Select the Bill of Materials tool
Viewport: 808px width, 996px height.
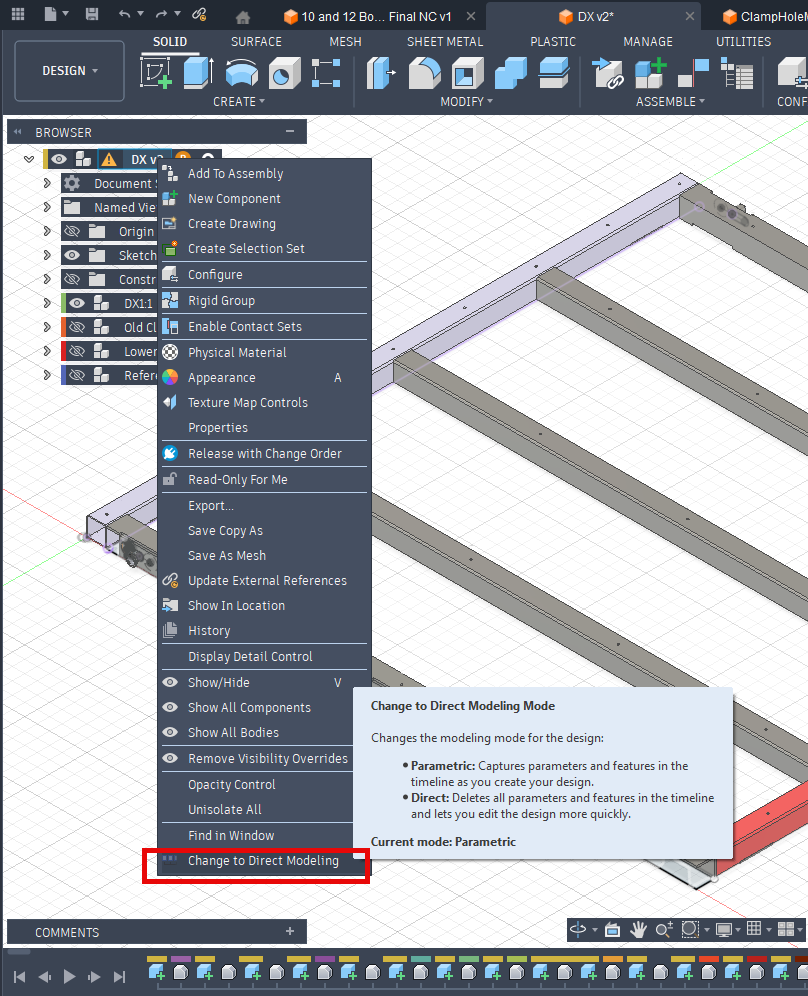[737, 72]
